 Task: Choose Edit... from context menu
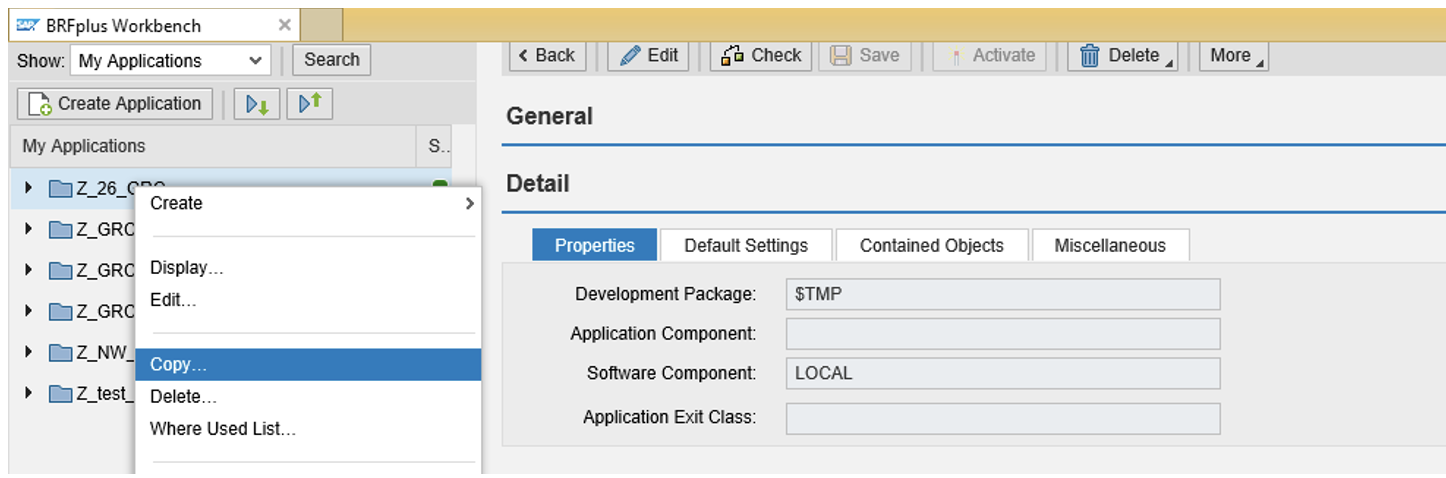tap(308, 300)
